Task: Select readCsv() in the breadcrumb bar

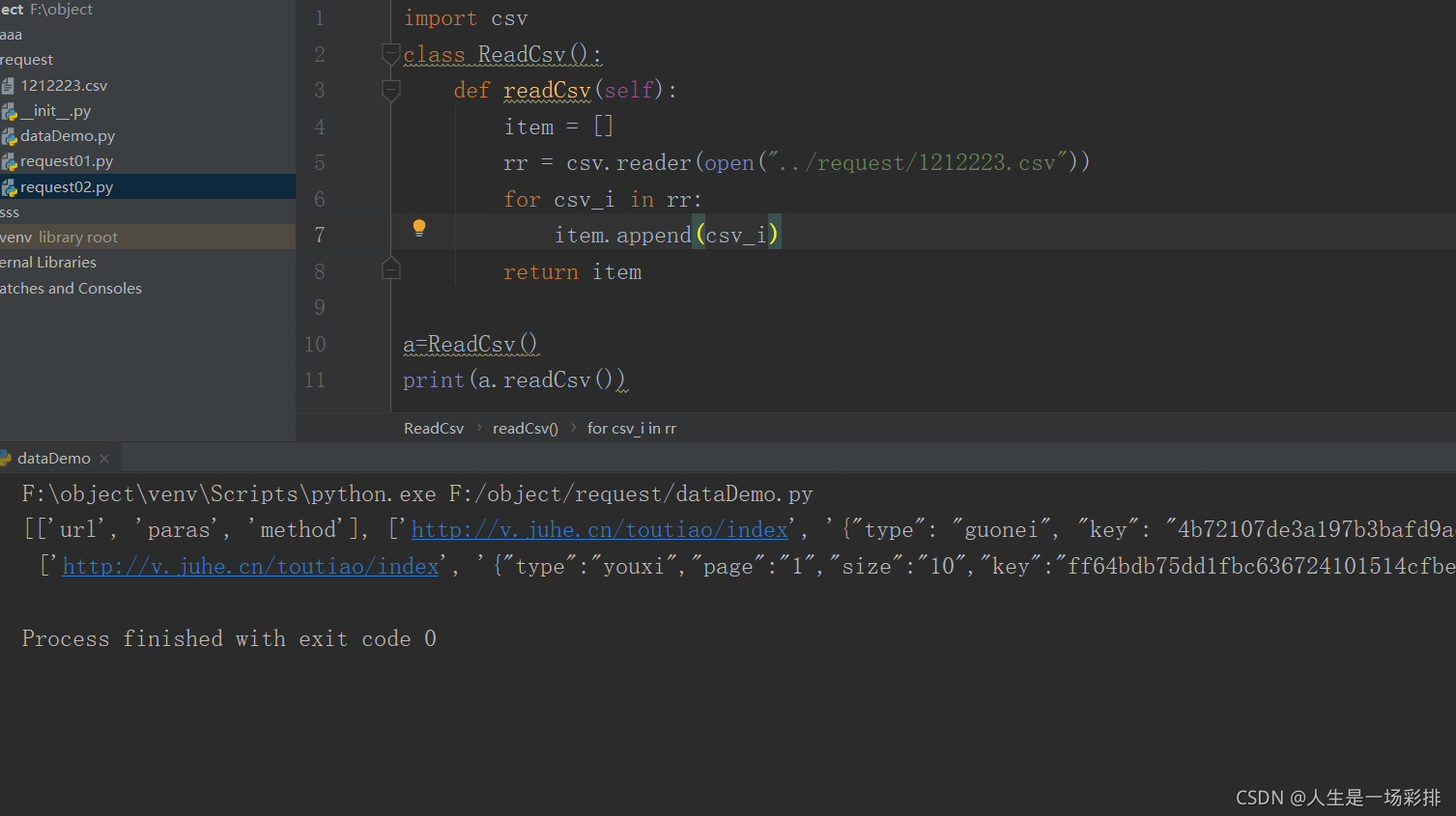Action: pos(525,429)
